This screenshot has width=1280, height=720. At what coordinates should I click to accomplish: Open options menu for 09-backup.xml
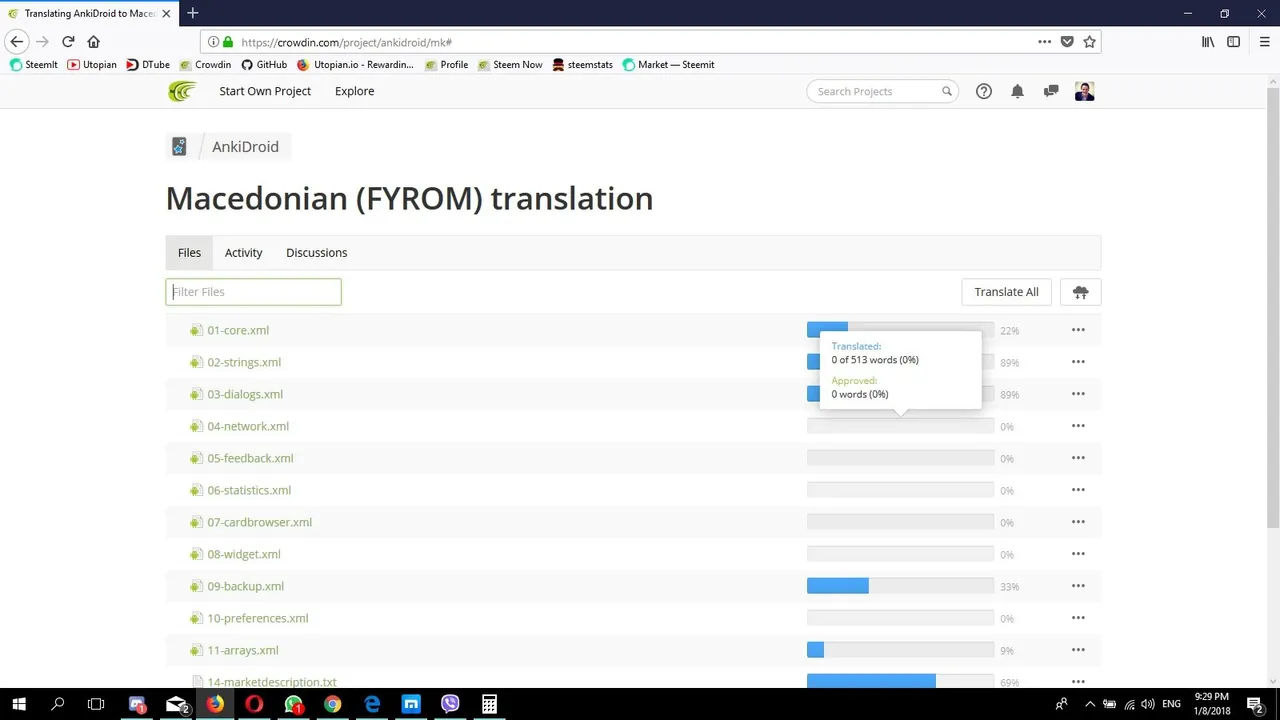pyautogui.click(x=1078, y=586)
